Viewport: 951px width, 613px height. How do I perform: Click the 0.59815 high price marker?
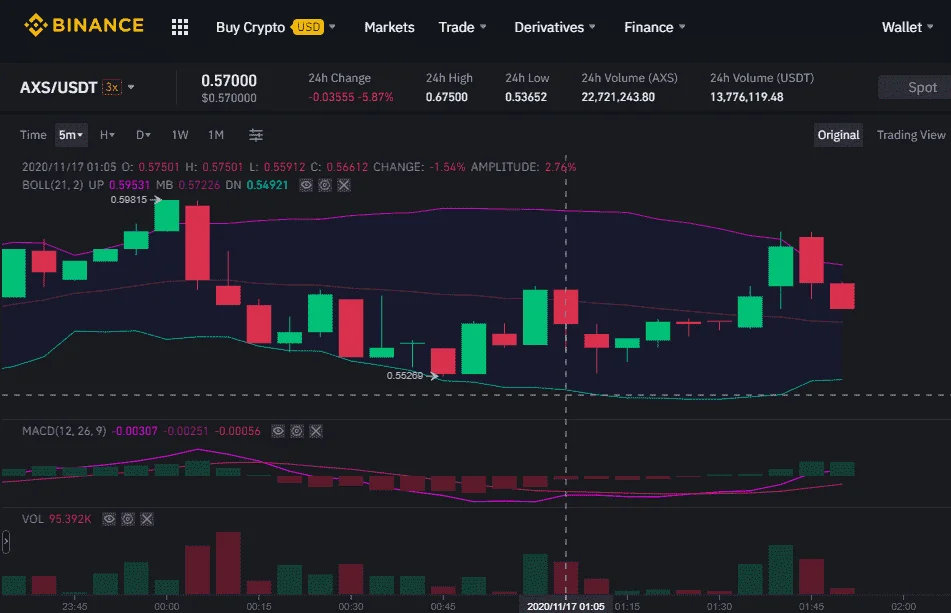coord(129,199)
